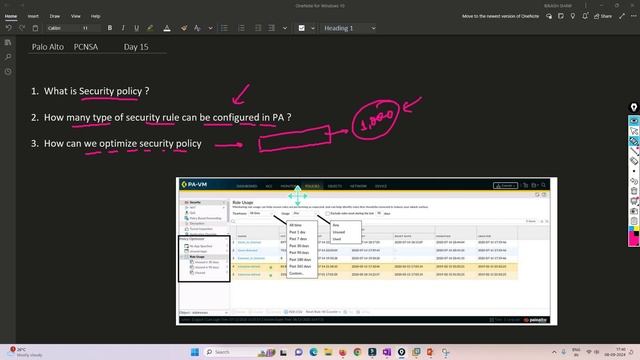Toggle the To Do tag checkbox
The height and width of the screenshot is (360, 640).
[x=302, y=28]
